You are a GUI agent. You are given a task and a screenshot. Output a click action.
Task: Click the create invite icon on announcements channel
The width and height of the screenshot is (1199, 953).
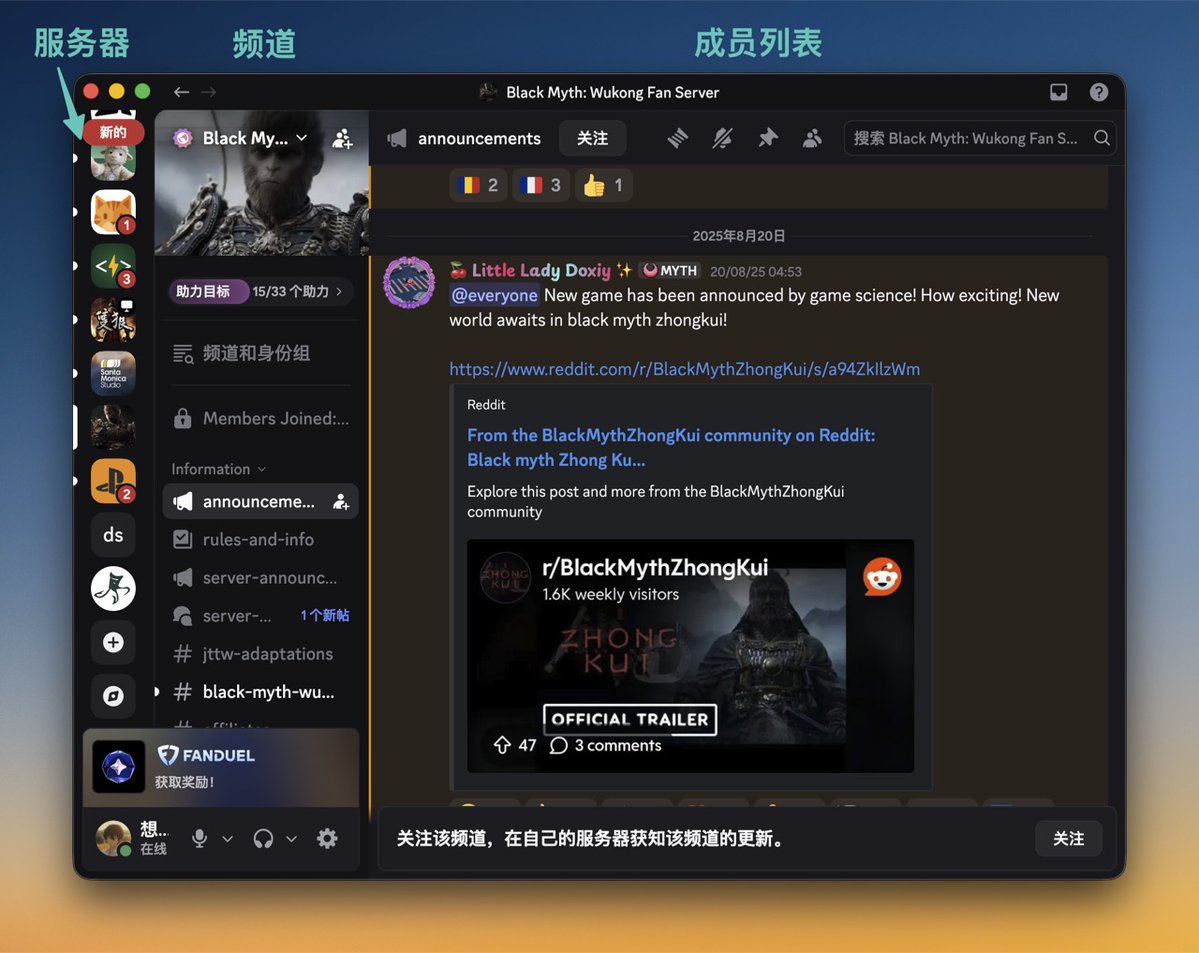coord(341,502)
